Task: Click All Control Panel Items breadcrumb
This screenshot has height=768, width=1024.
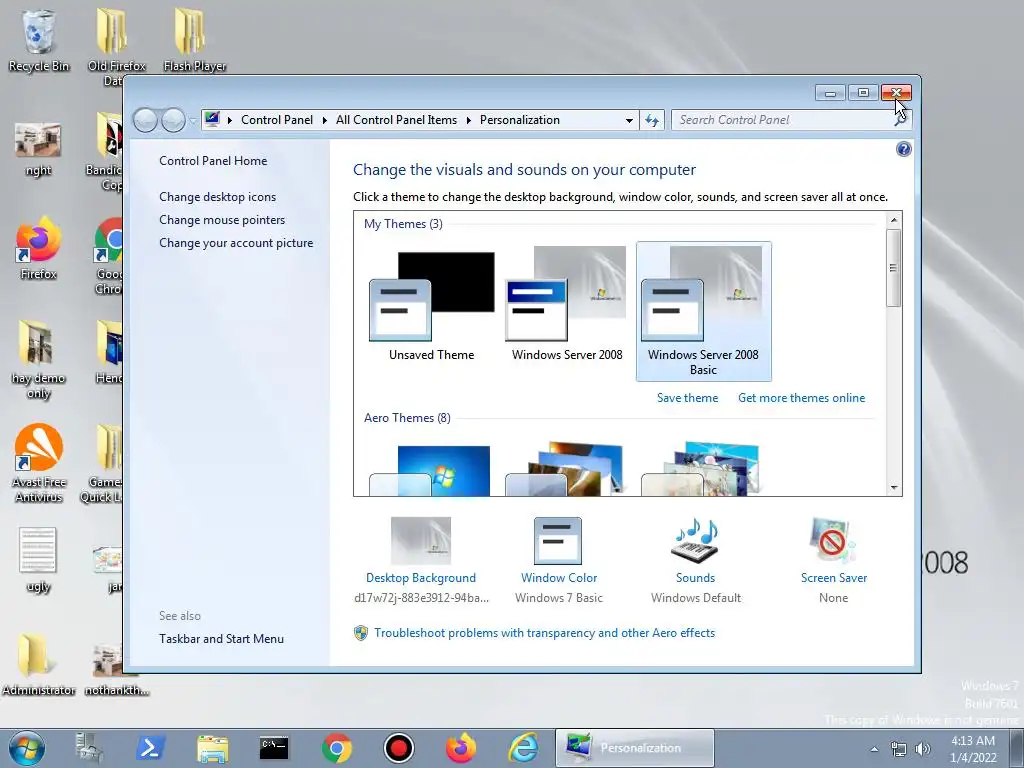Action: (x=396, y=120)
